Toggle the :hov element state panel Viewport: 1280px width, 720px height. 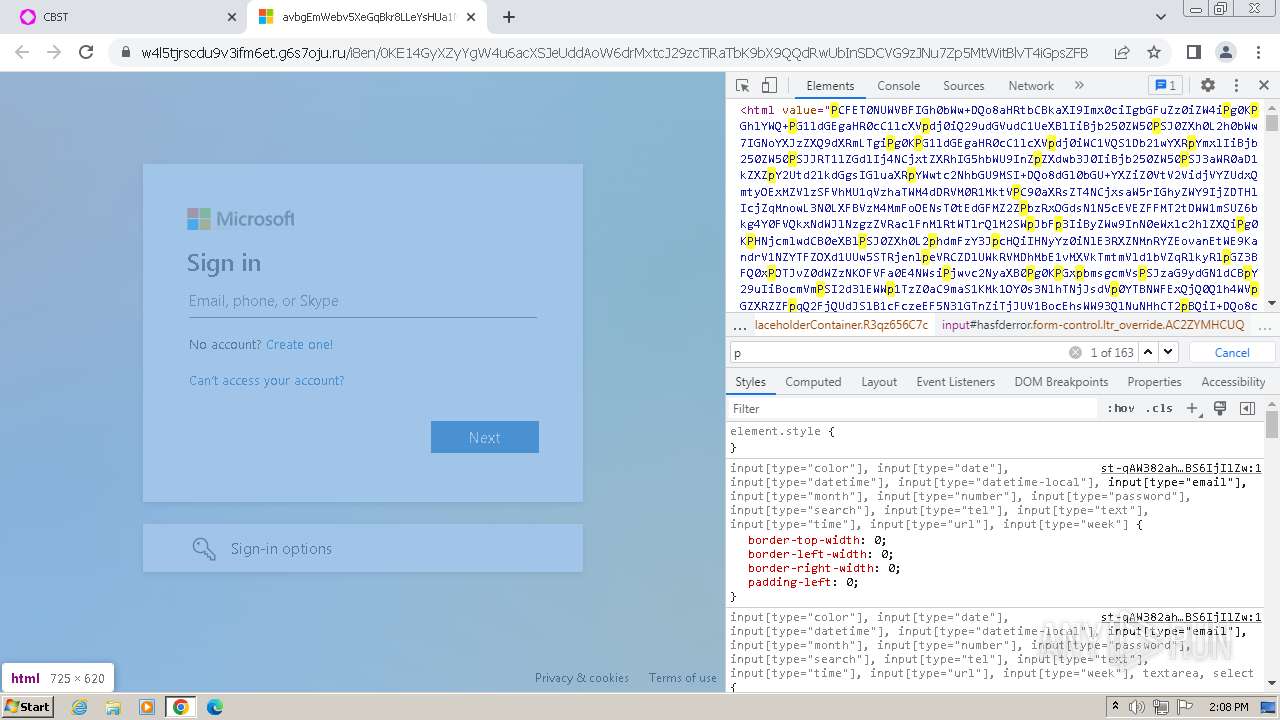[1121, 409]
